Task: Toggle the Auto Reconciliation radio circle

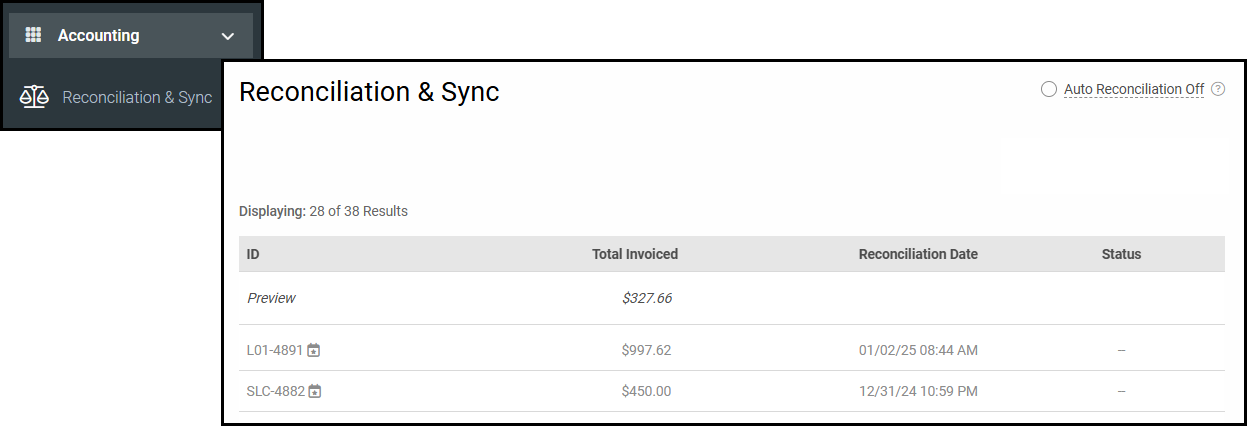Action: [x=1048, y=89]
